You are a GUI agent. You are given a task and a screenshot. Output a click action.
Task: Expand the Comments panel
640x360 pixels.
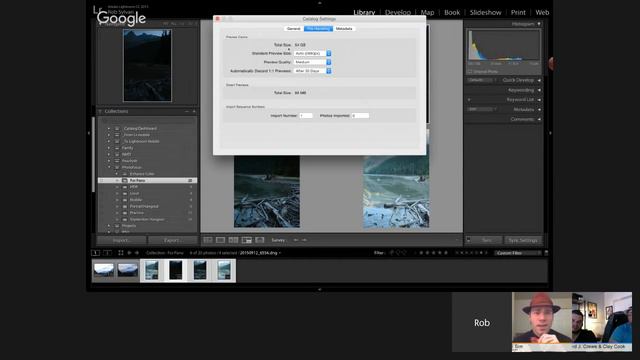(539, 120)
